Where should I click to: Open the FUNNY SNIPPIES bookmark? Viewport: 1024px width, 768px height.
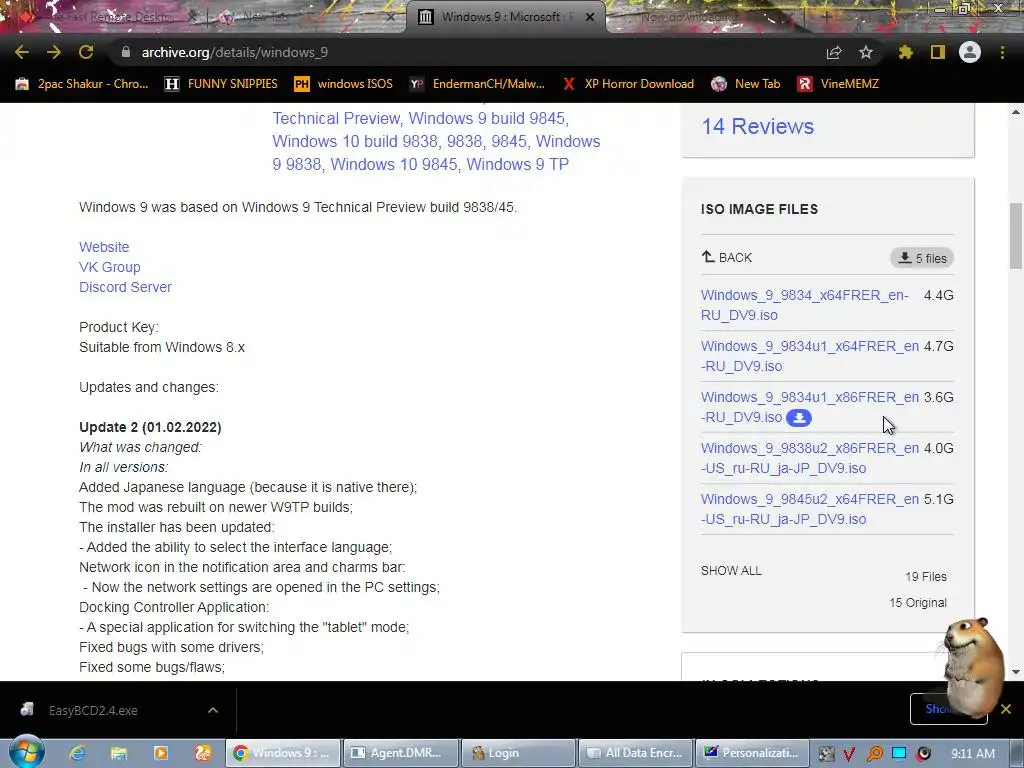coord(221,84)
